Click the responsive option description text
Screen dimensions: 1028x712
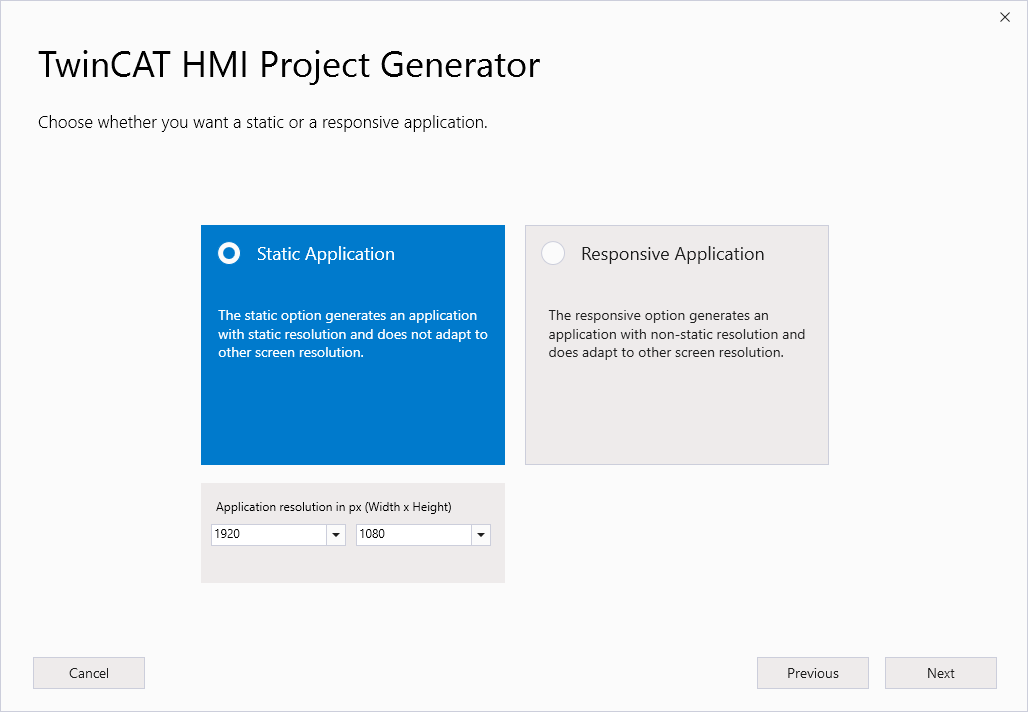(677, 334)
